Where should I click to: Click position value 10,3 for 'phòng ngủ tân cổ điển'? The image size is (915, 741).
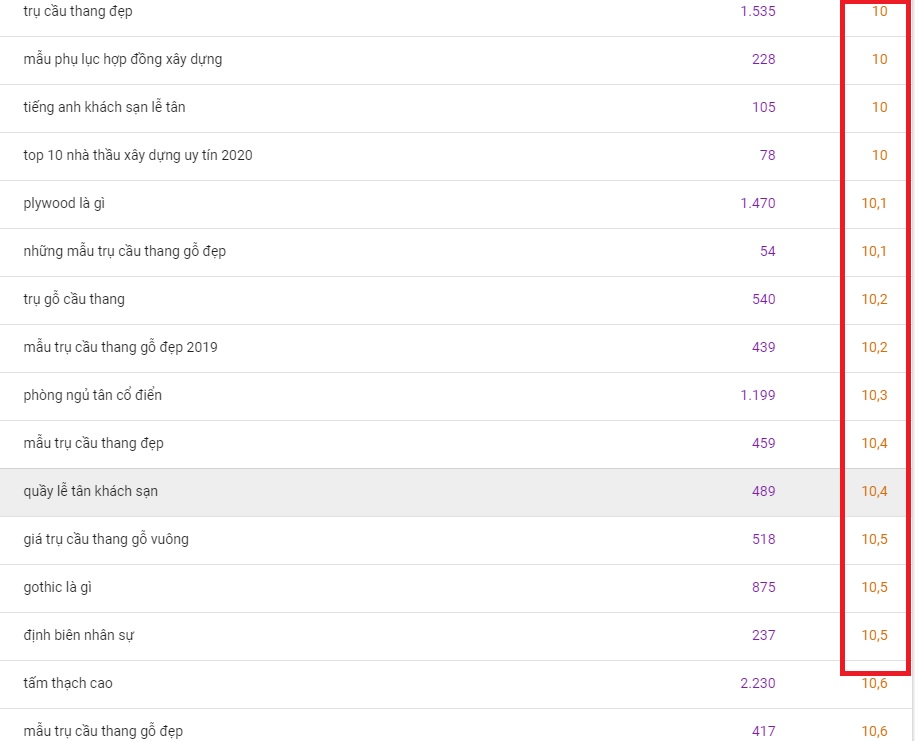pyautogui.click(x=874, y=395)
